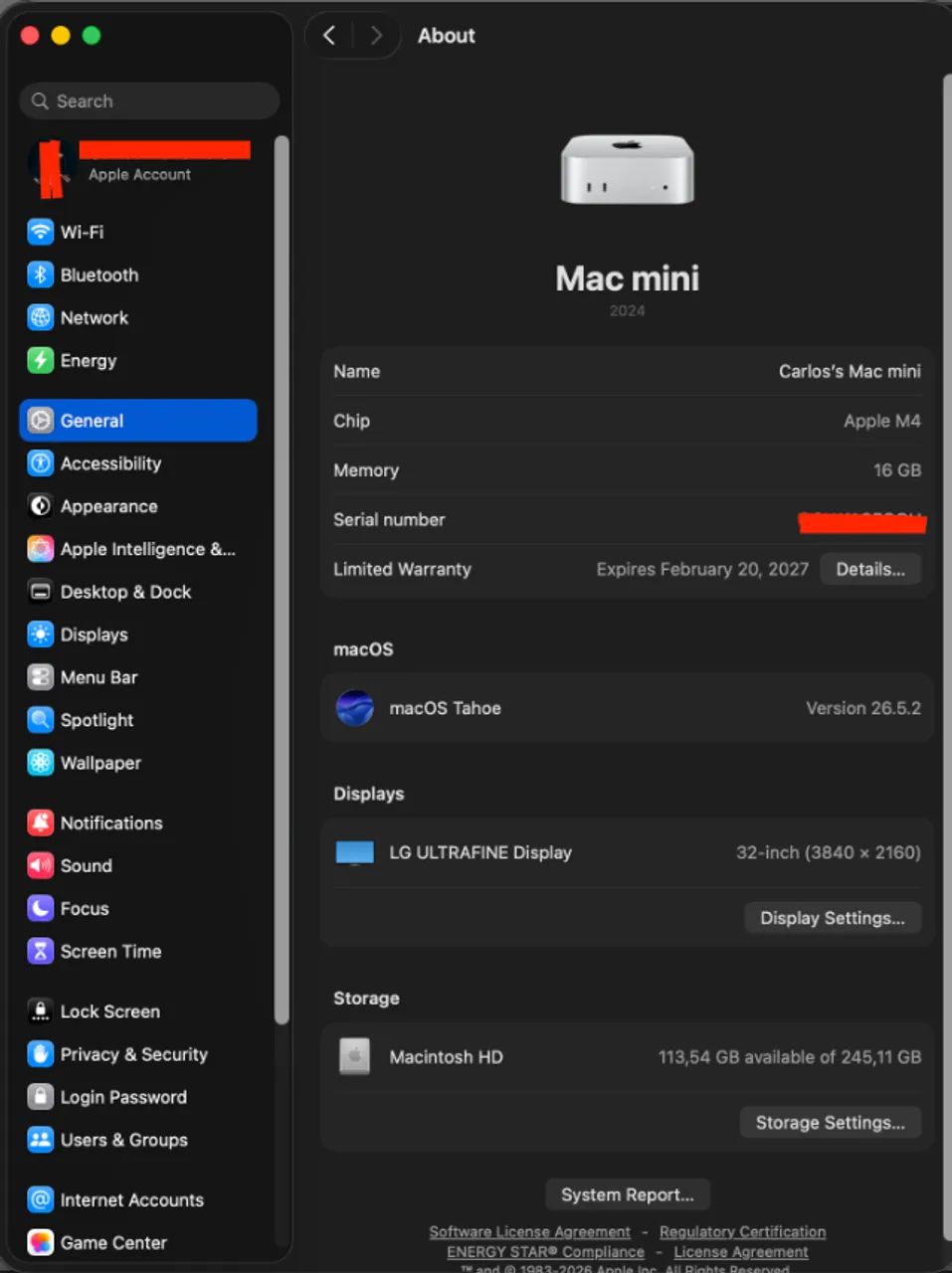Select the Sound speaker icon
This screenshot has height=1273, width=952.
40,865
